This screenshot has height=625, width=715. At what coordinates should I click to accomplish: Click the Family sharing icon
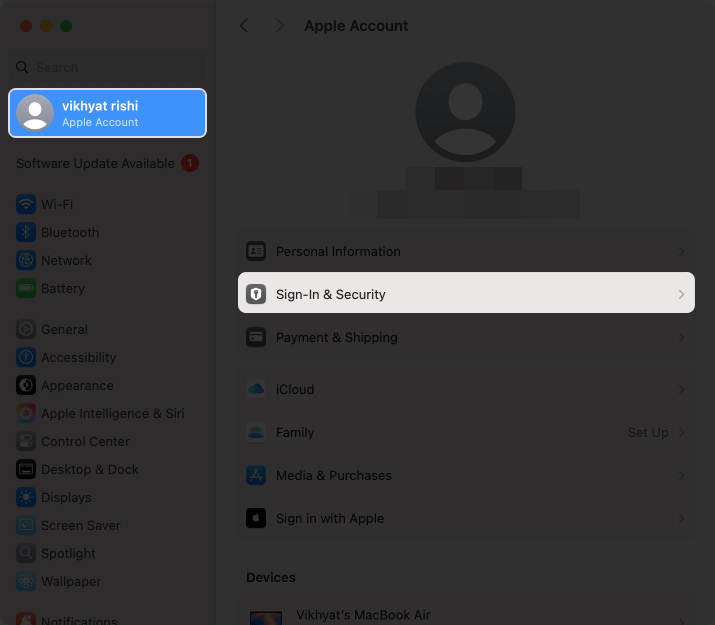256,432
